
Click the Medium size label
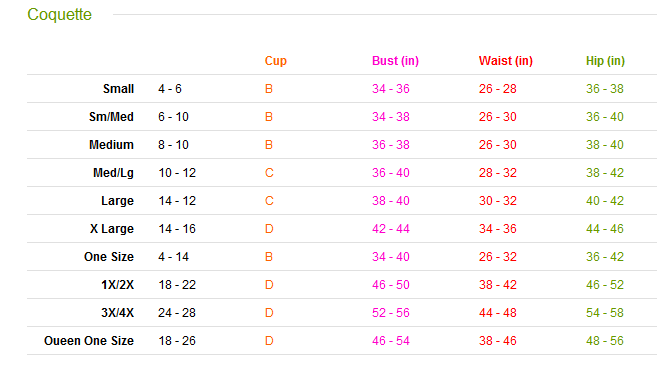point(111,145)
